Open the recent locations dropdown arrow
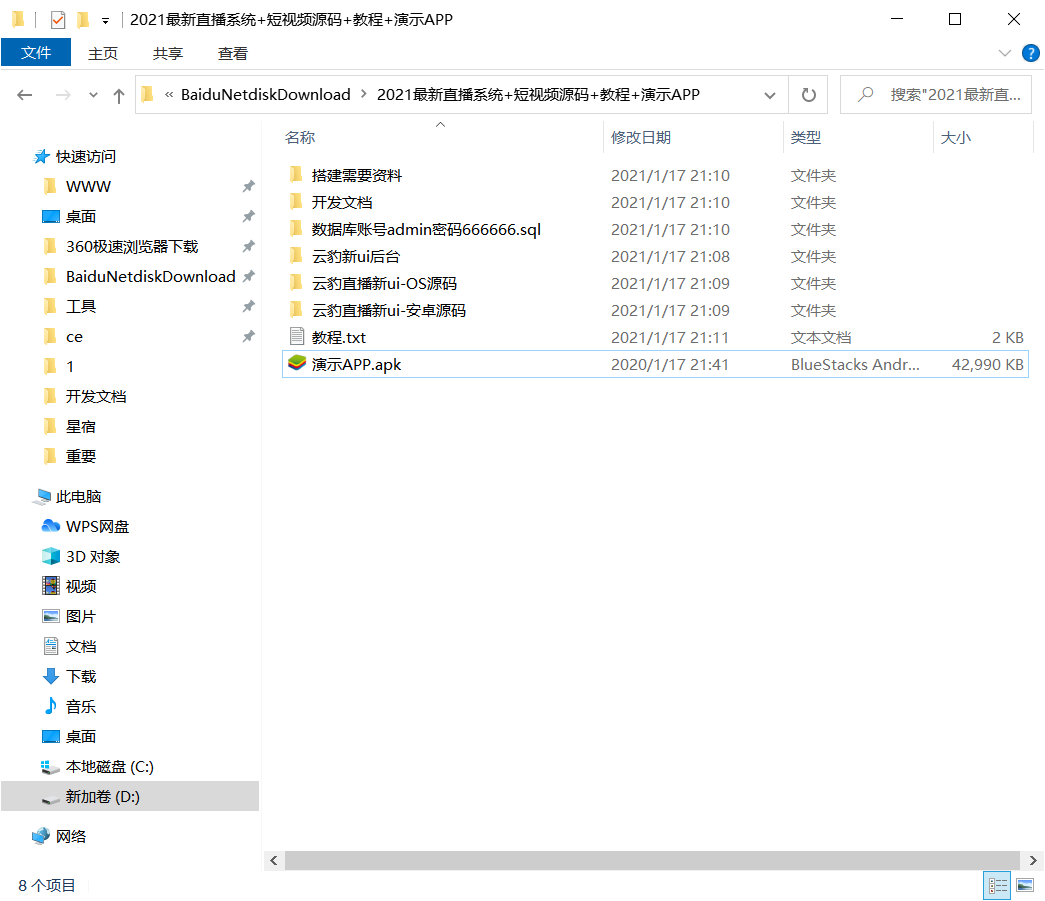The width and height of the screenshot is (1045, 901). 93,95
